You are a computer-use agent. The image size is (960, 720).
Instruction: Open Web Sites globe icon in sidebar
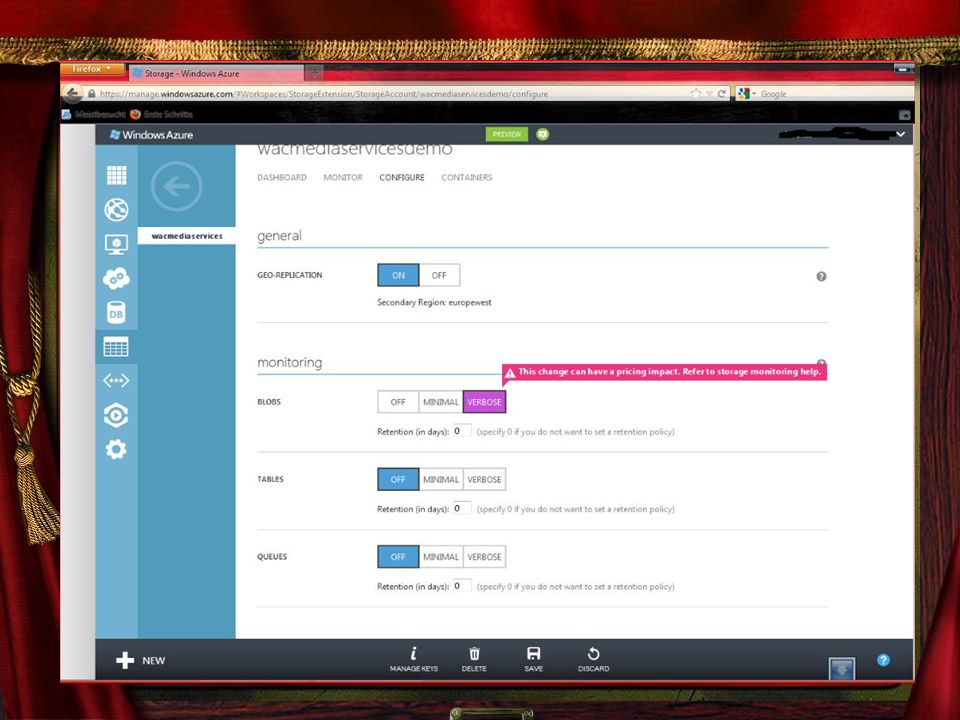116,210
